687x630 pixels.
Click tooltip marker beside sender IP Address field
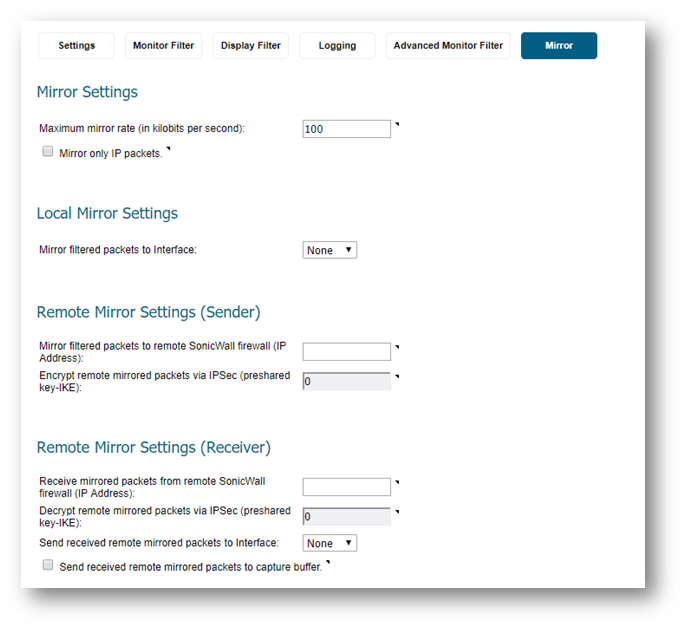(397, 347)
